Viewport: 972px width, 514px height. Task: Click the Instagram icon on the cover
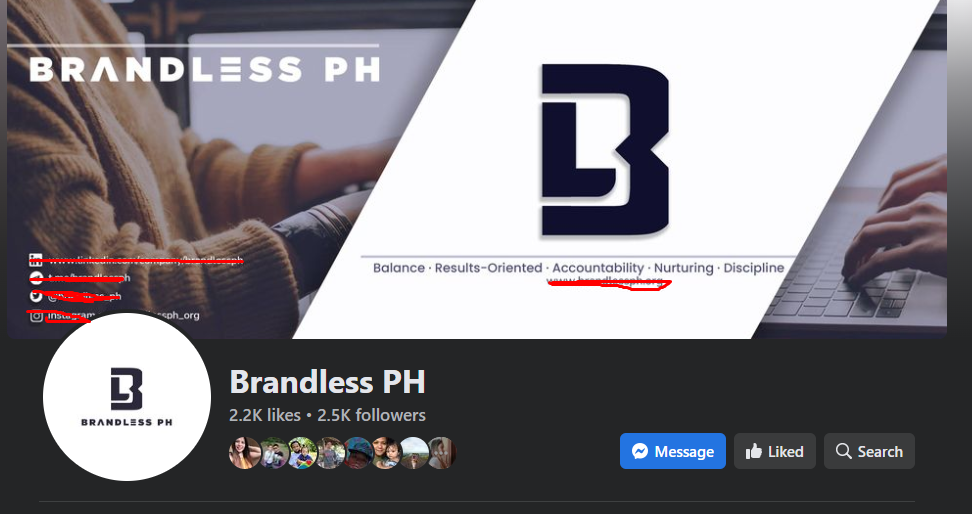(37, 316)
